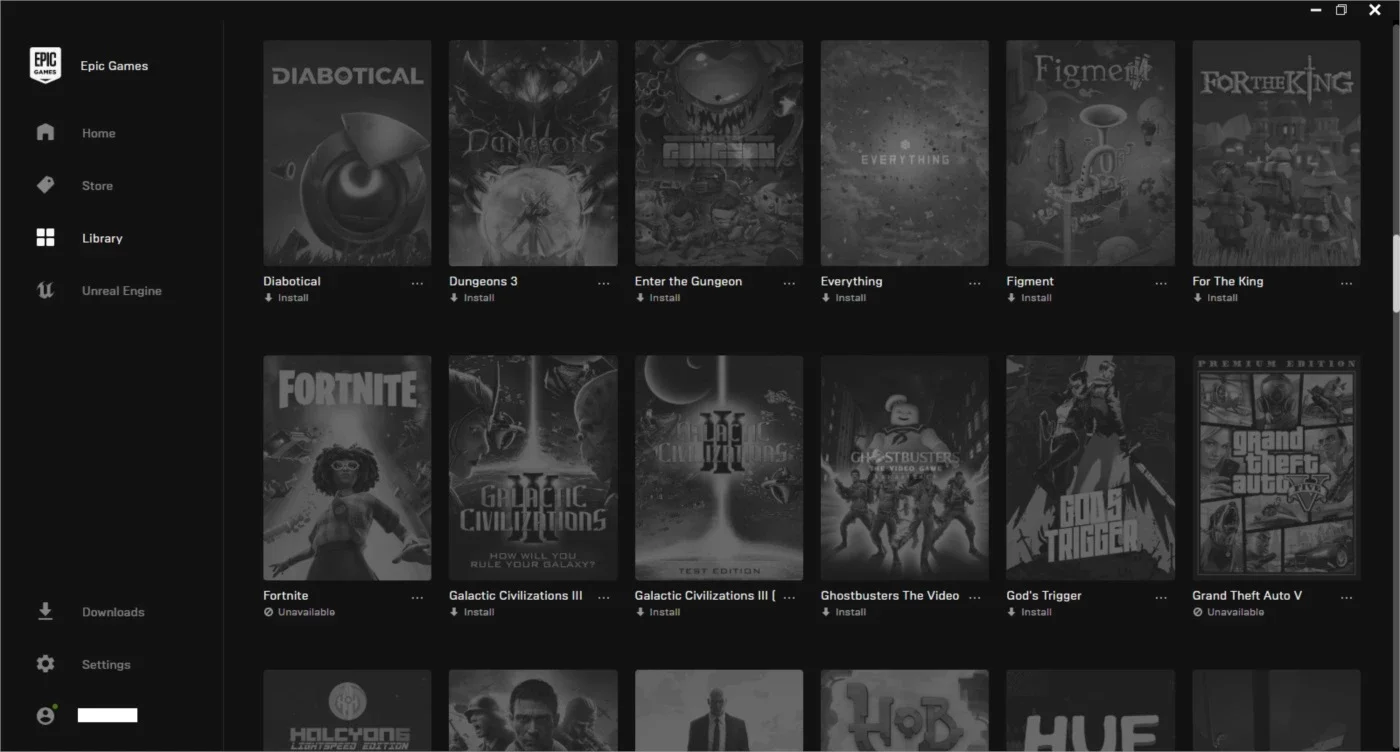Click the Unavailable status under Fortnite

click(x=306, y=612)
